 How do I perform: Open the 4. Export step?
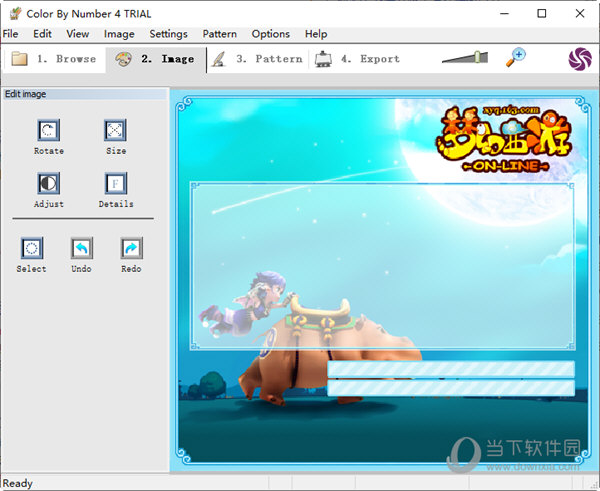357,59
